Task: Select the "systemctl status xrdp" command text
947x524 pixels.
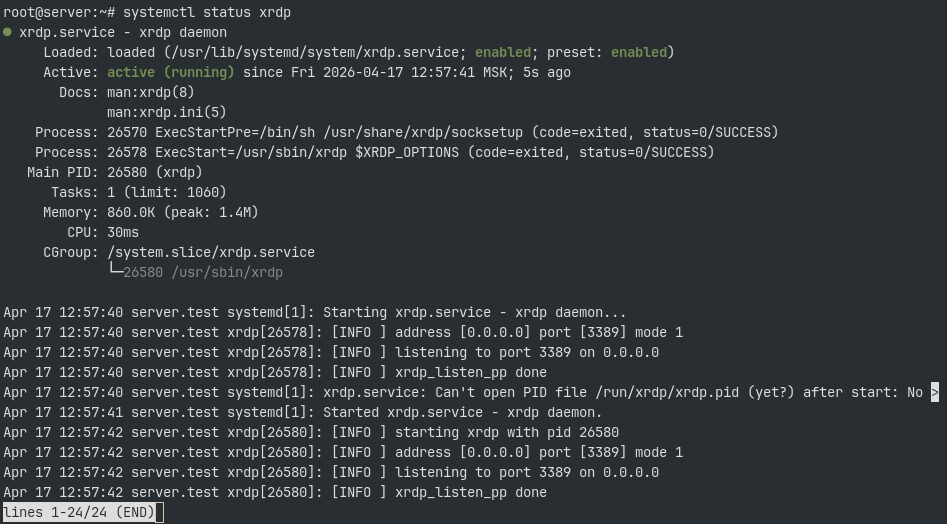Action: [x=207, y=12]
